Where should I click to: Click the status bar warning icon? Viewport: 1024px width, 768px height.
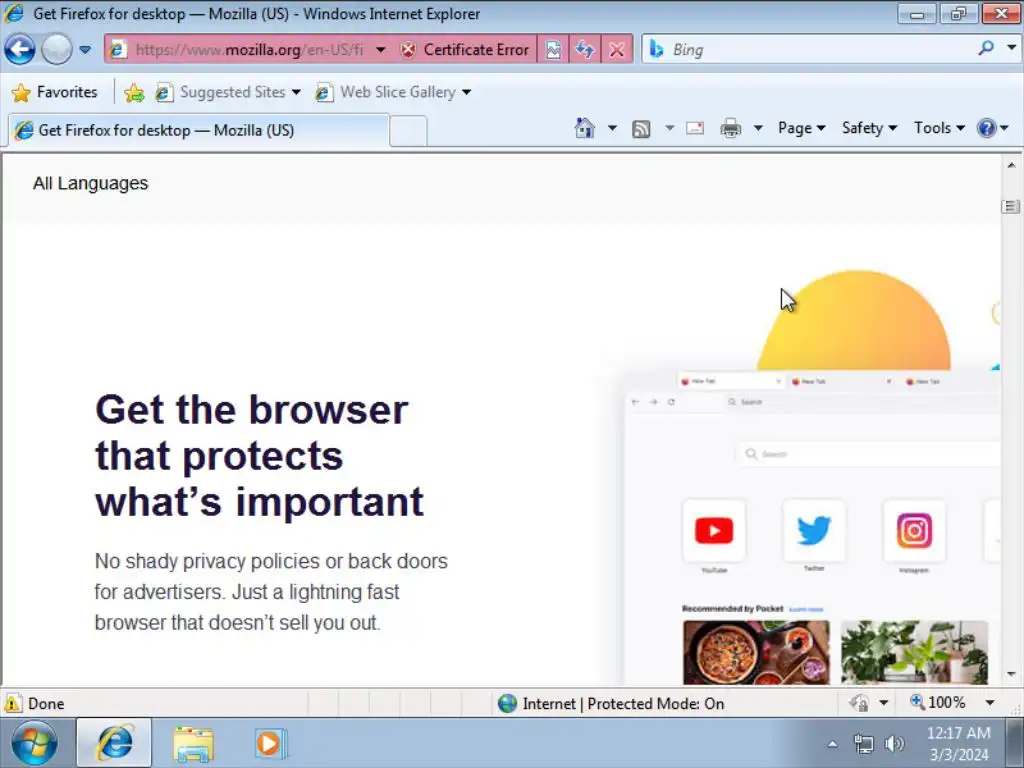tap(12, 703)
